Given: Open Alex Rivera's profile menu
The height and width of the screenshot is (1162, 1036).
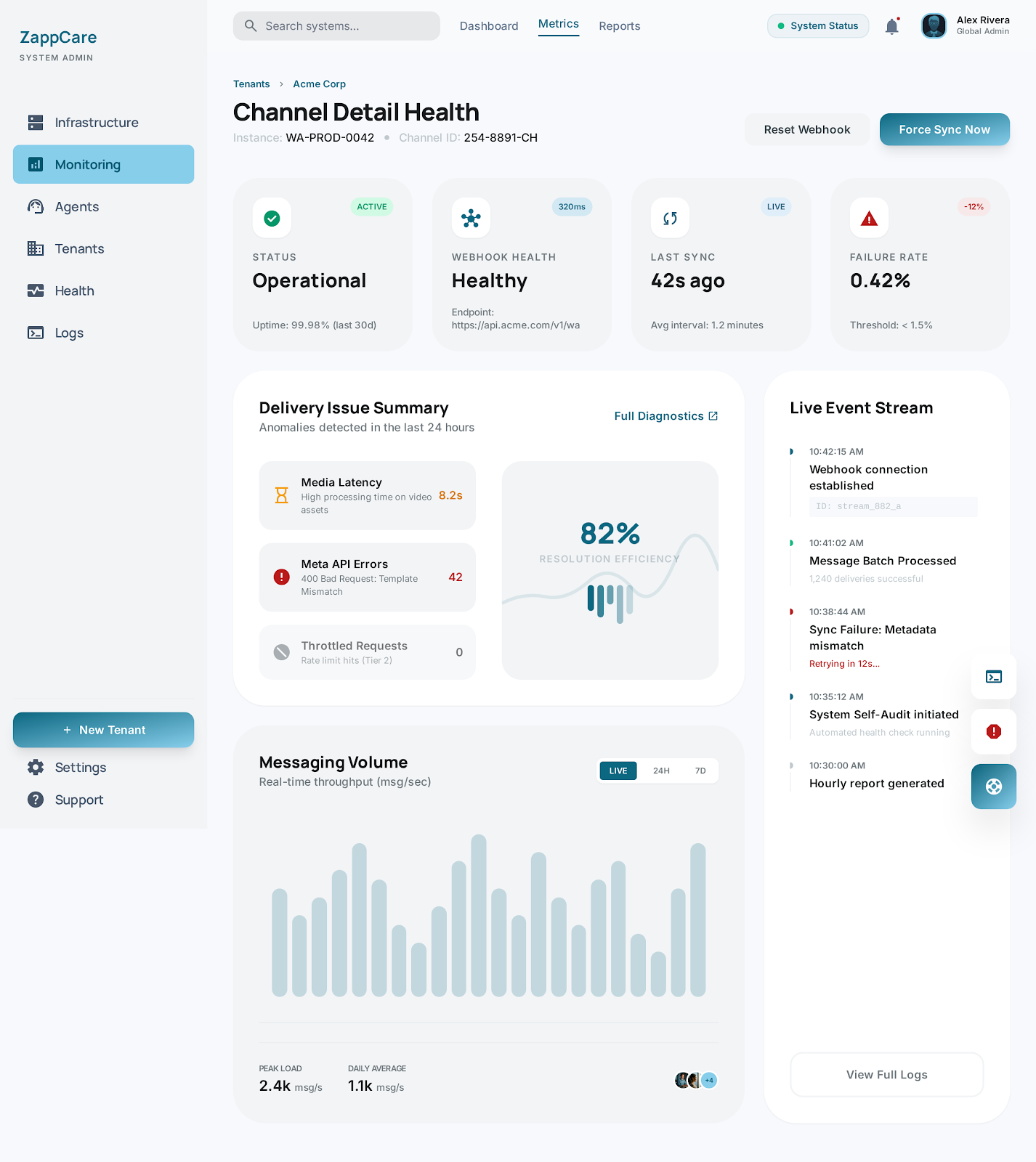Looking at the screenshot, I should (966, 26).
